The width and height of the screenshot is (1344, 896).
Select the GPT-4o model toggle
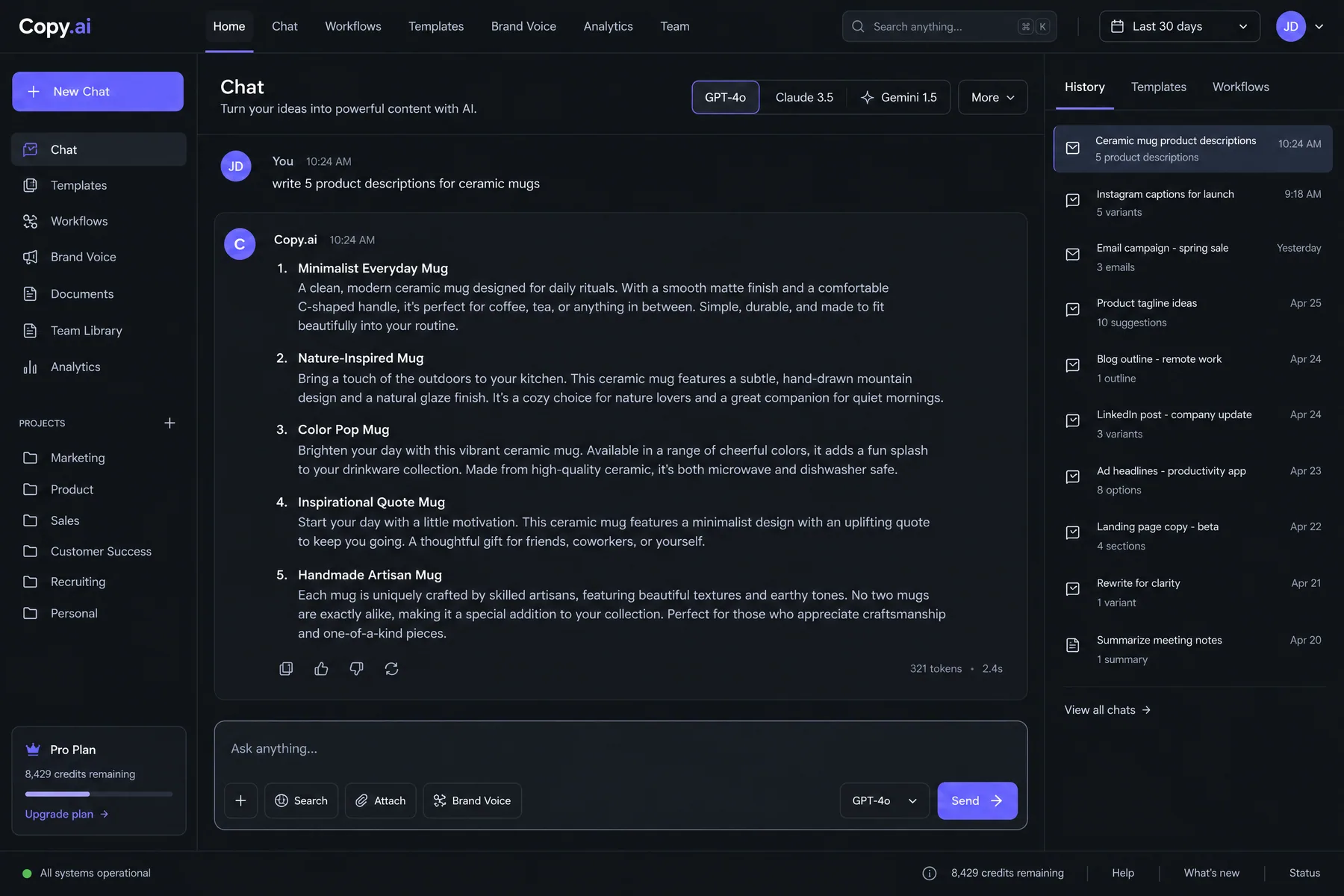click(x=725, y=97)
